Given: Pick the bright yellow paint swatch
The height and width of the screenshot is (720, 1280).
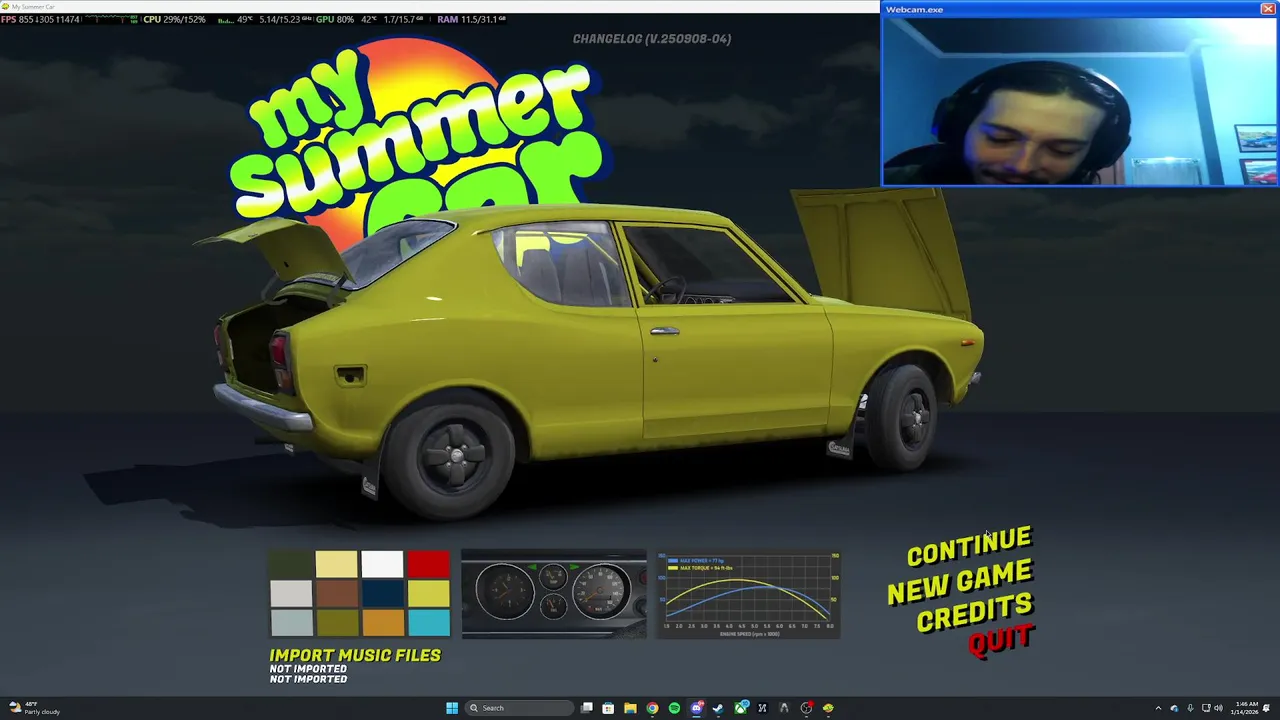Looking at the screenshot, I should (428, 594).
